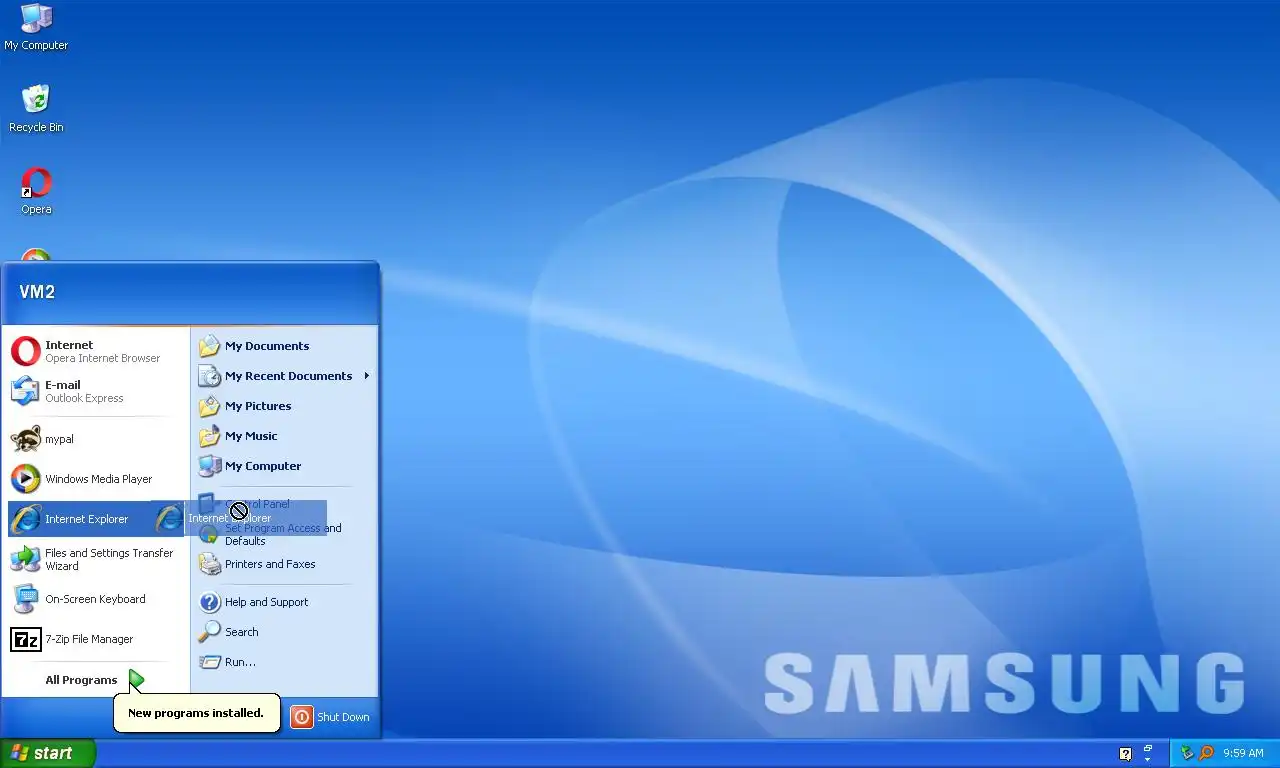Open the Search companion
Screen dimensions: 1280x768
point(284,632)
